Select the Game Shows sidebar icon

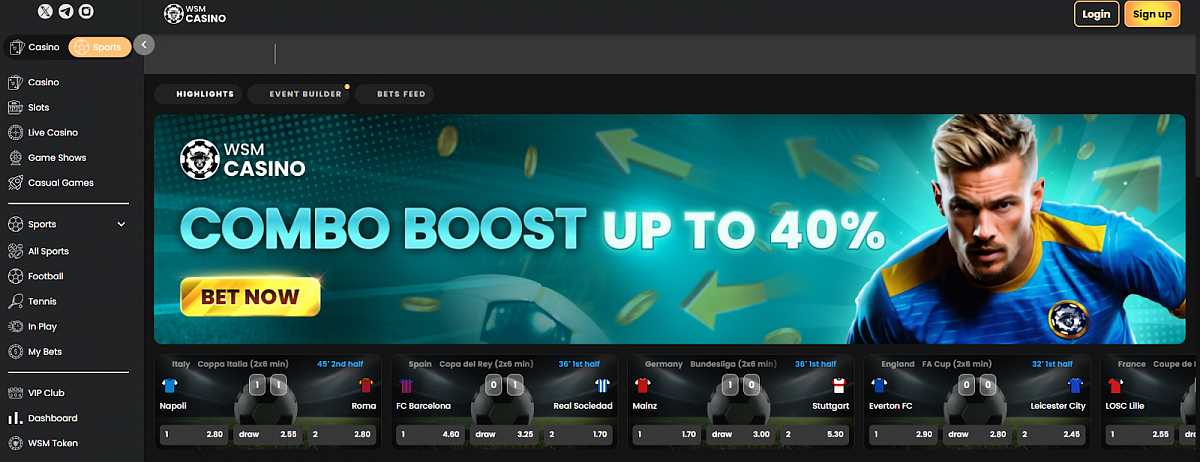point(15,158)
